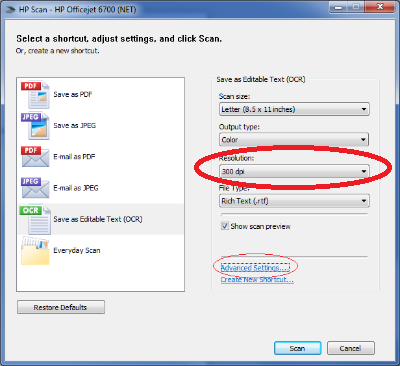Screen dimensions: 400x366
Task: Start scanning with the Scan button
Action: 297,348
